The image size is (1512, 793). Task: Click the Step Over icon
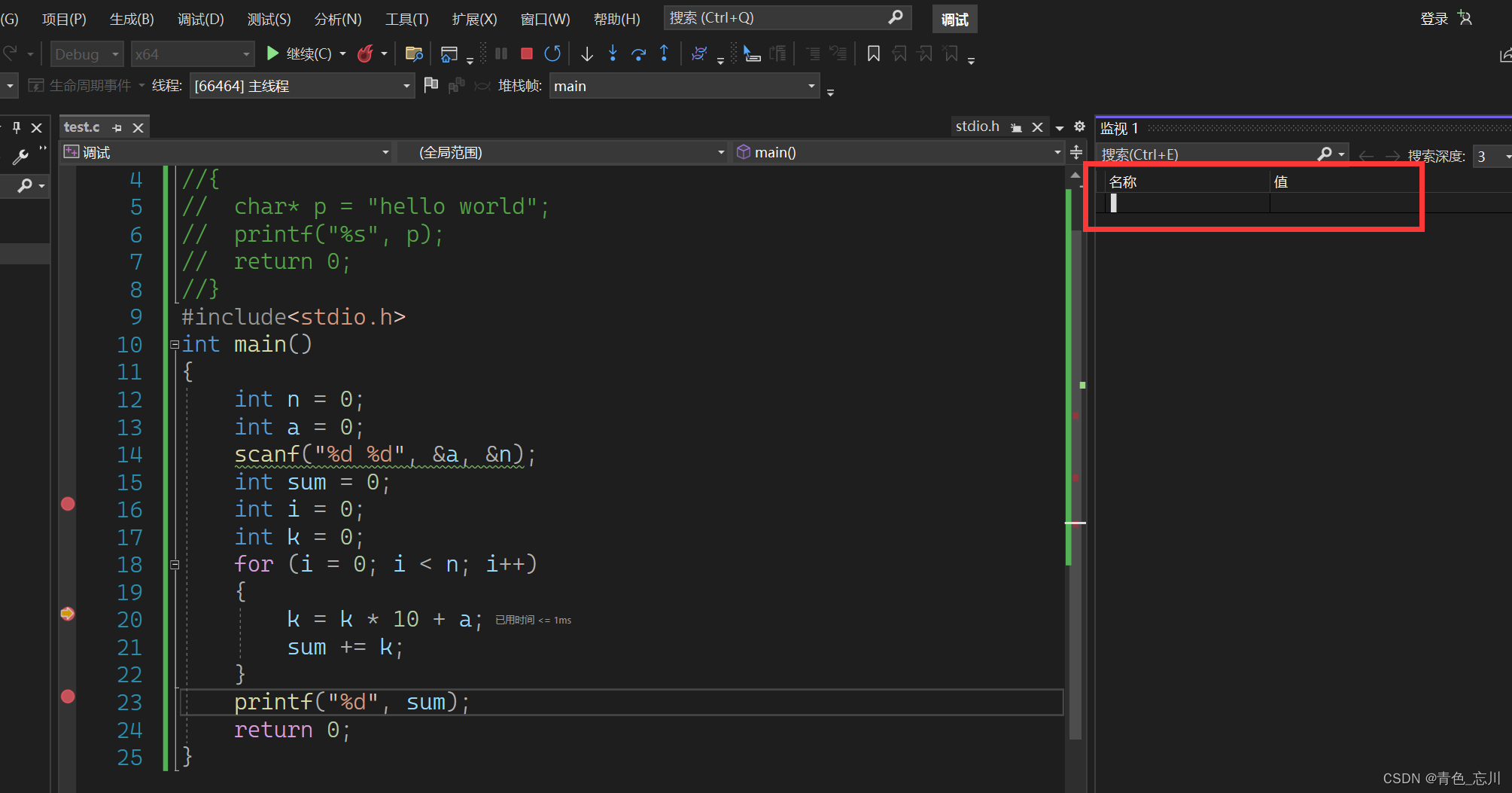pyautogui.click(x=638, y=53)
